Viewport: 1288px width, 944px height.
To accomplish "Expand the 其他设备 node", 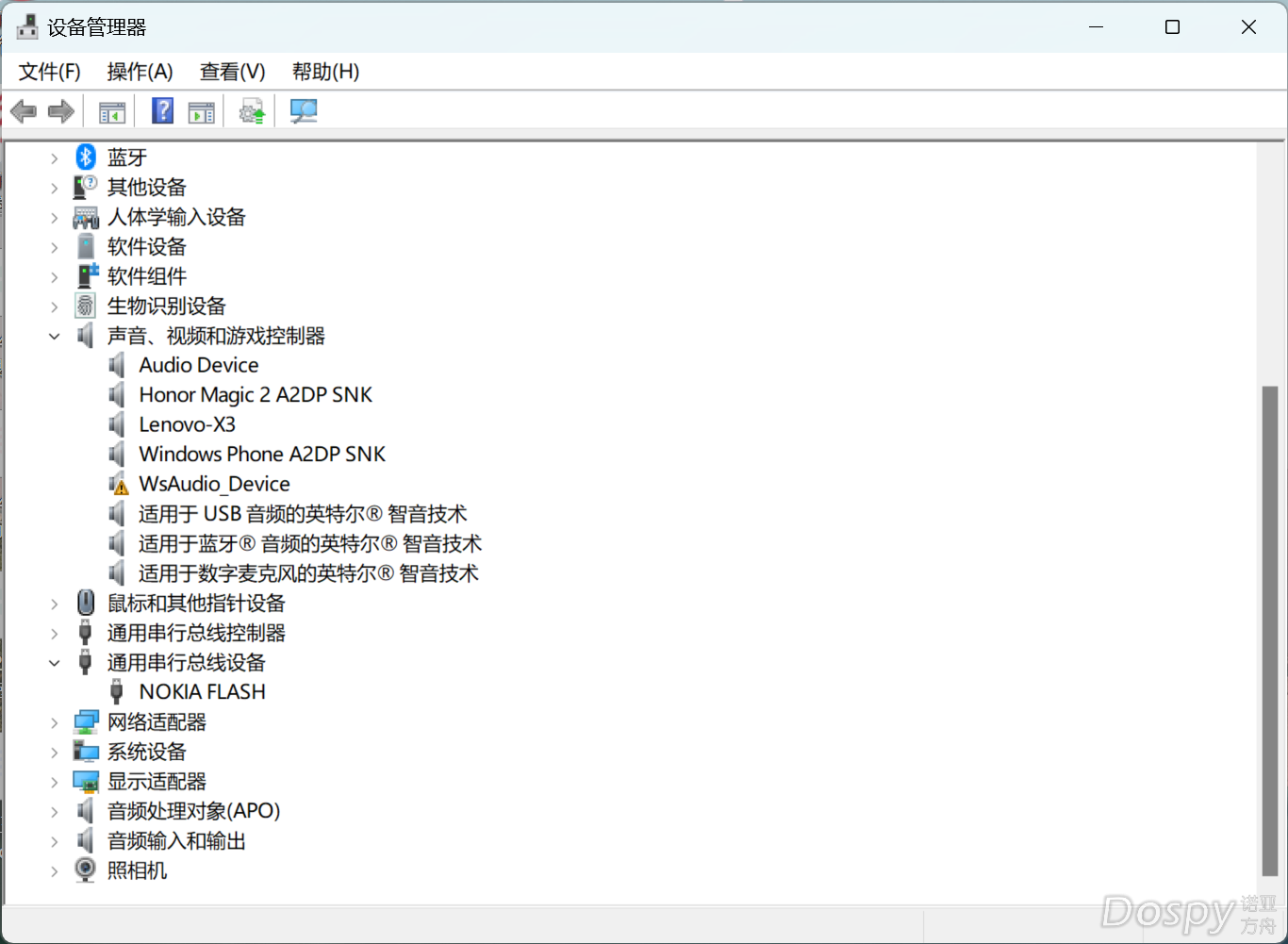I will [55, 188].
